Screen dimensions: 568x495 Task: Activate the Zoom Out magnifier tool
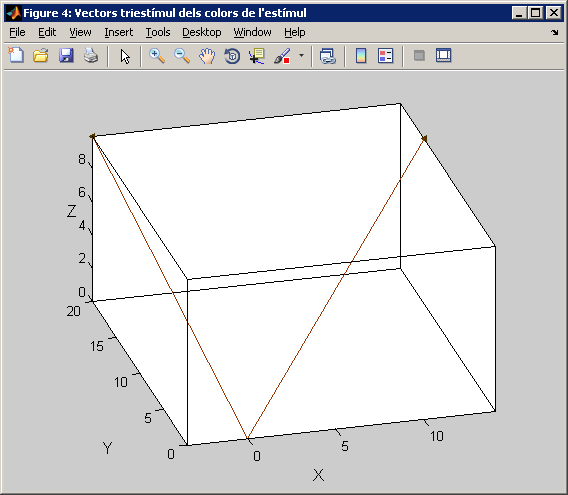(x=182, y=56)
